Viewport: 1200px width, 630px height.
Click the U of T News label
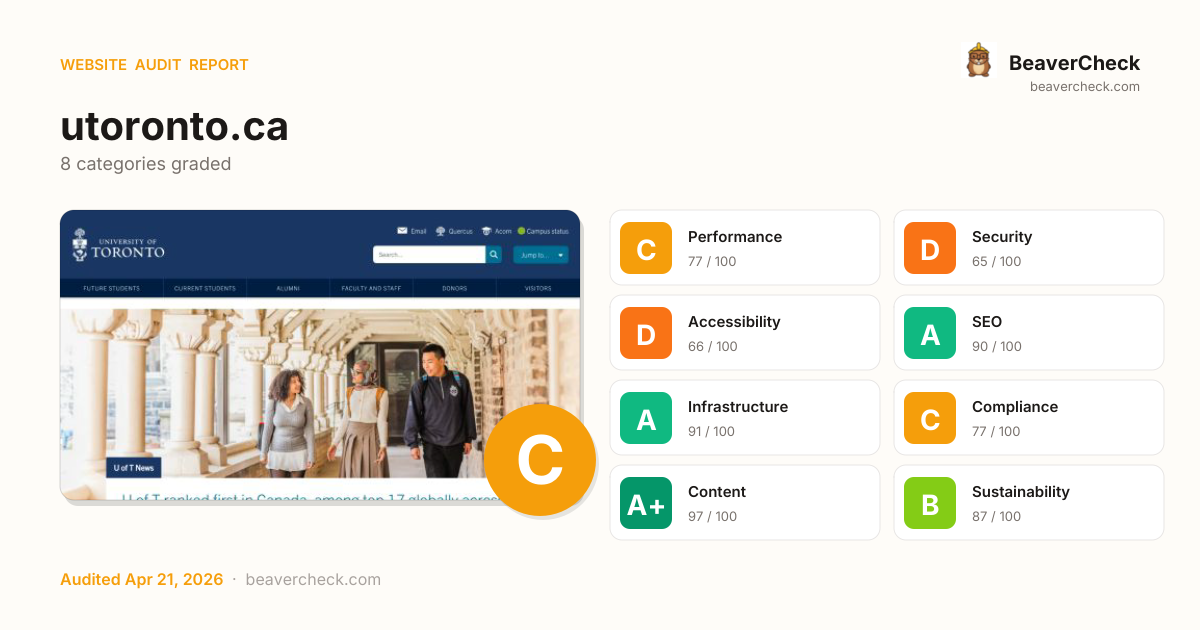(x=133, y=467)
